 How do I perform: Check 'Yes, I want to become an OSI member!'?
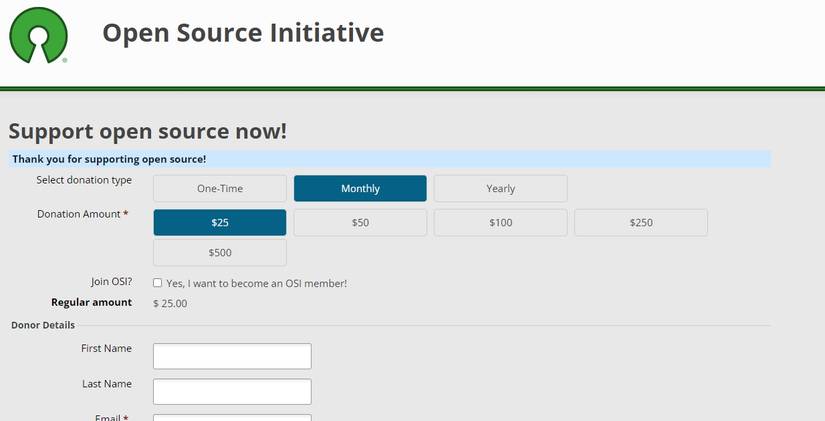[157, 283]
